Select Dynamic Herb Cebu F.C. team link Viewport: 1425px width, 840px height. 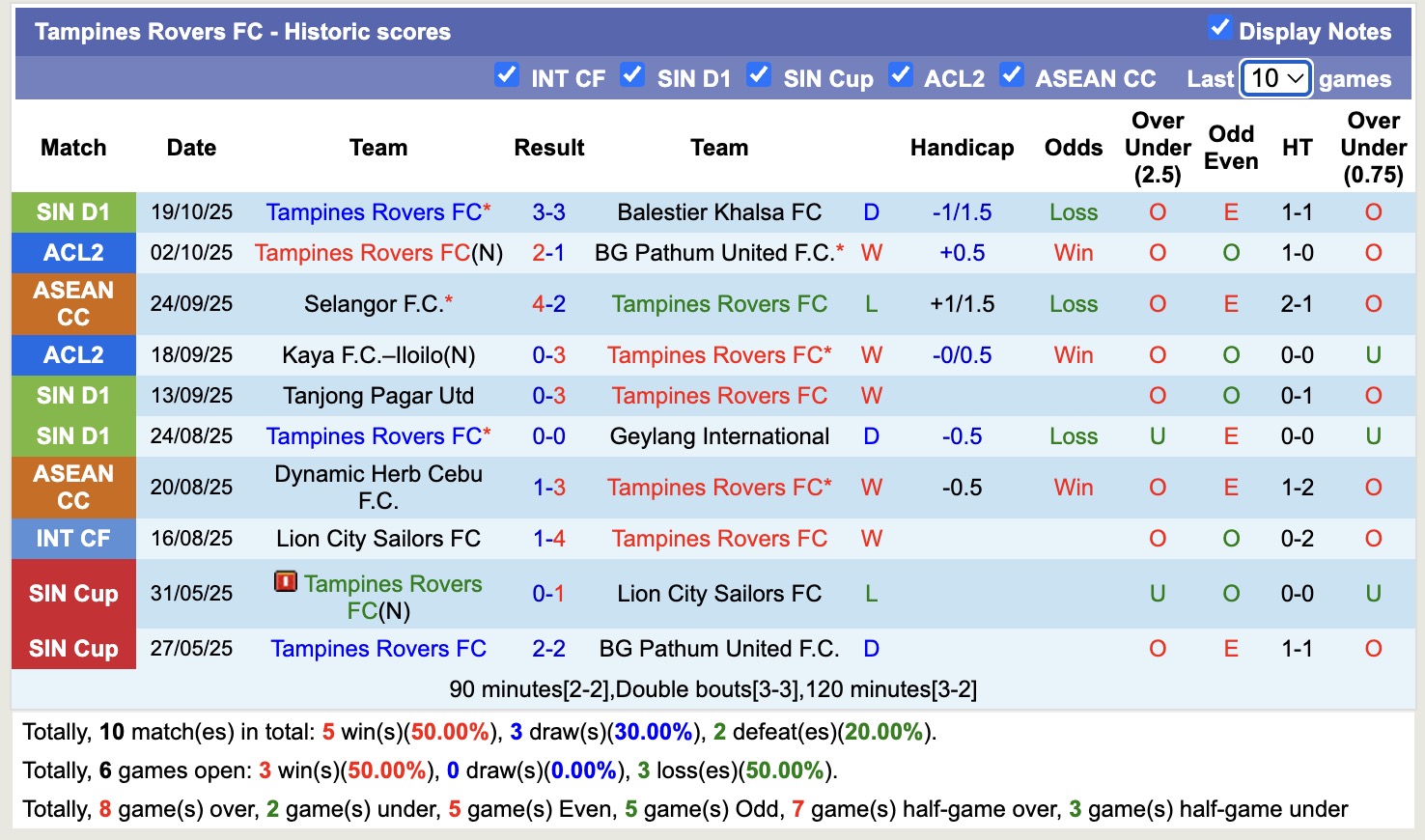(x=378, y=487)
